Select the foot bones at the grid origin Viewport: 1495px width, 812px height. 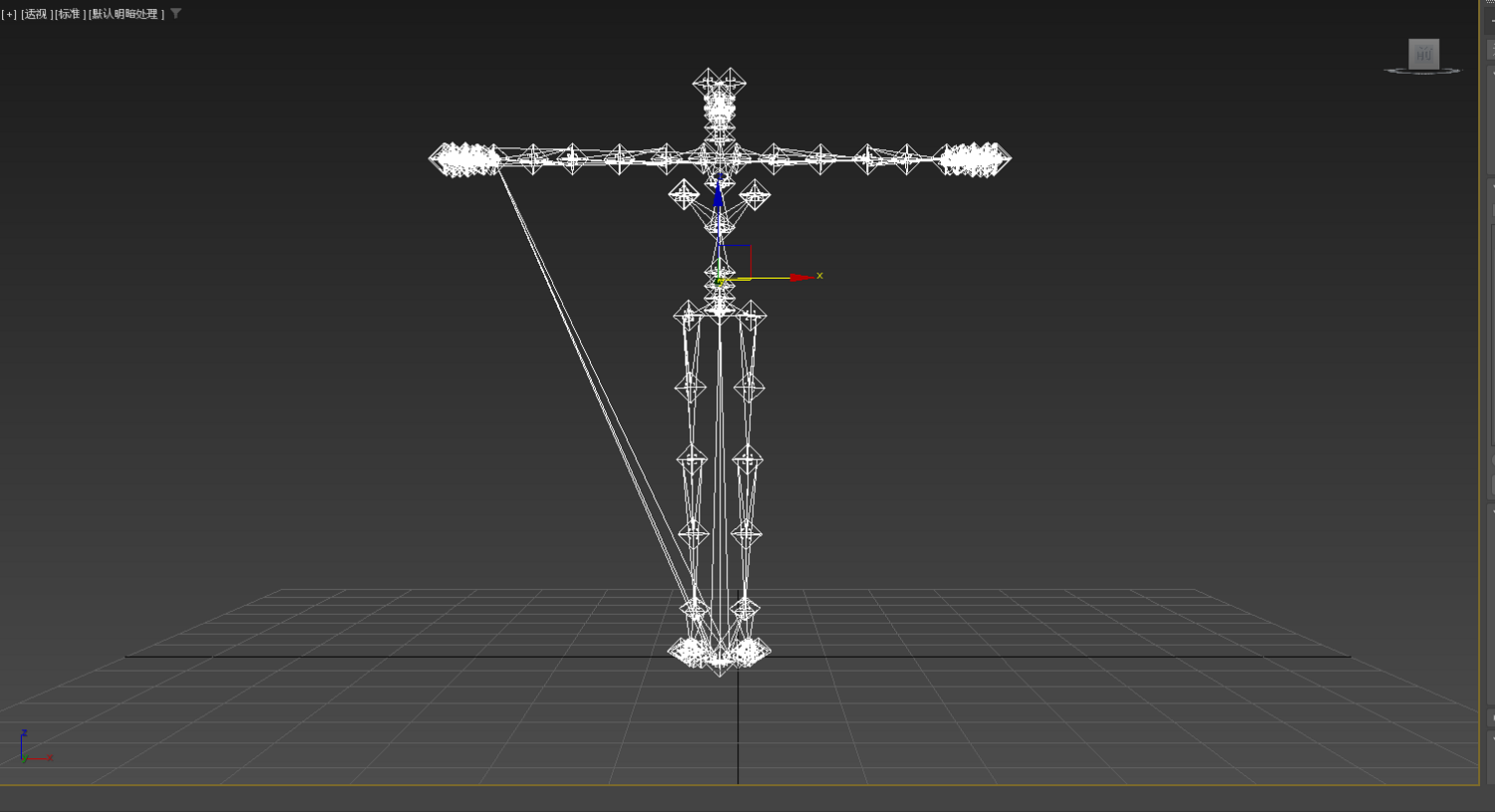pos(719,654)
